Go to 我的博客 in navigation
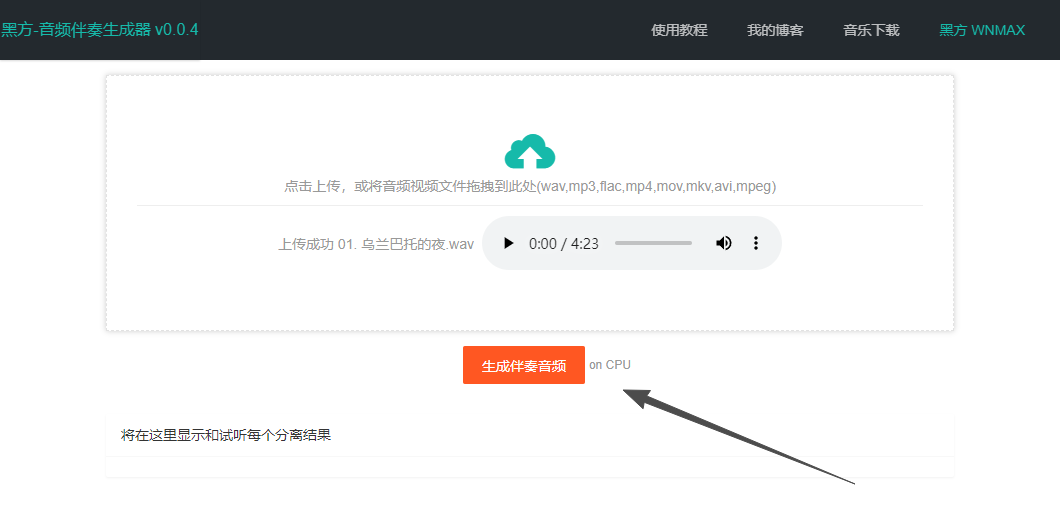Screen dimensions: 1060x521 (775, 30)
